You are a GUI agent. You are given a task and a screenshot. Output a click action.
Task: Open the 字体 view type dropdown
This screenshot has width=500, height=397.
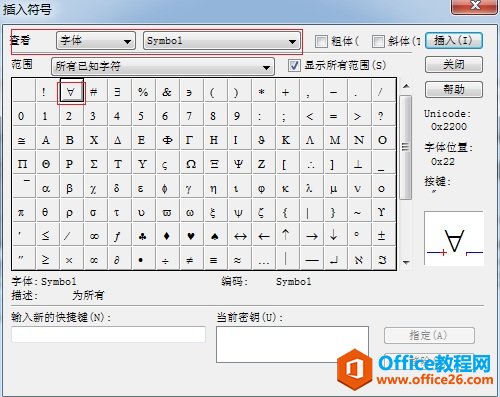coord(96,41)
